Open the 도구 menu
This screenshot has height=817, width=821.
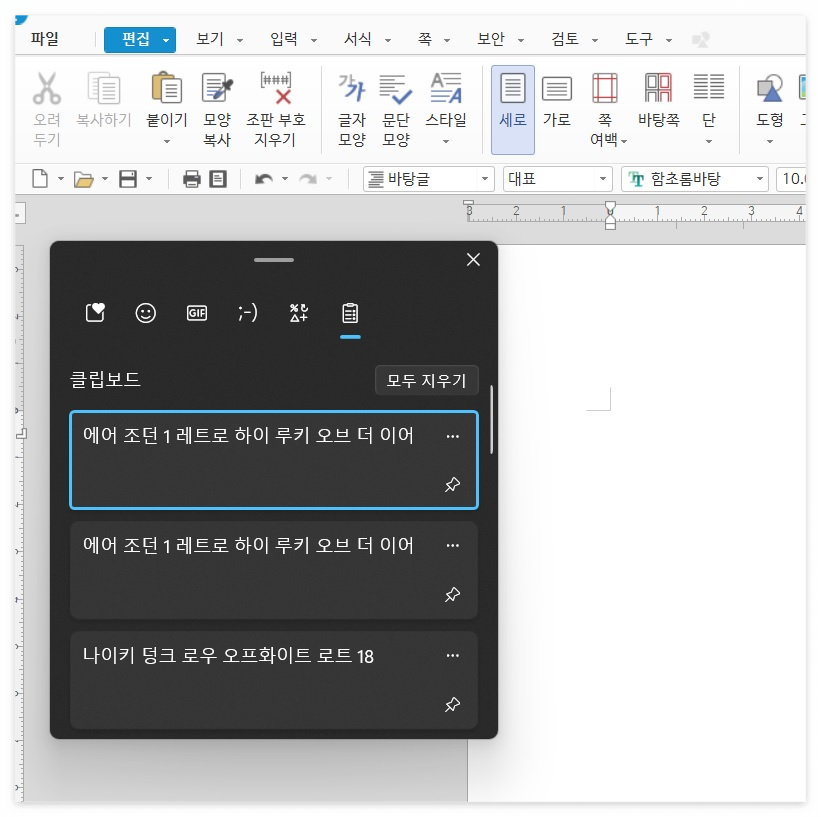[639, 39]
